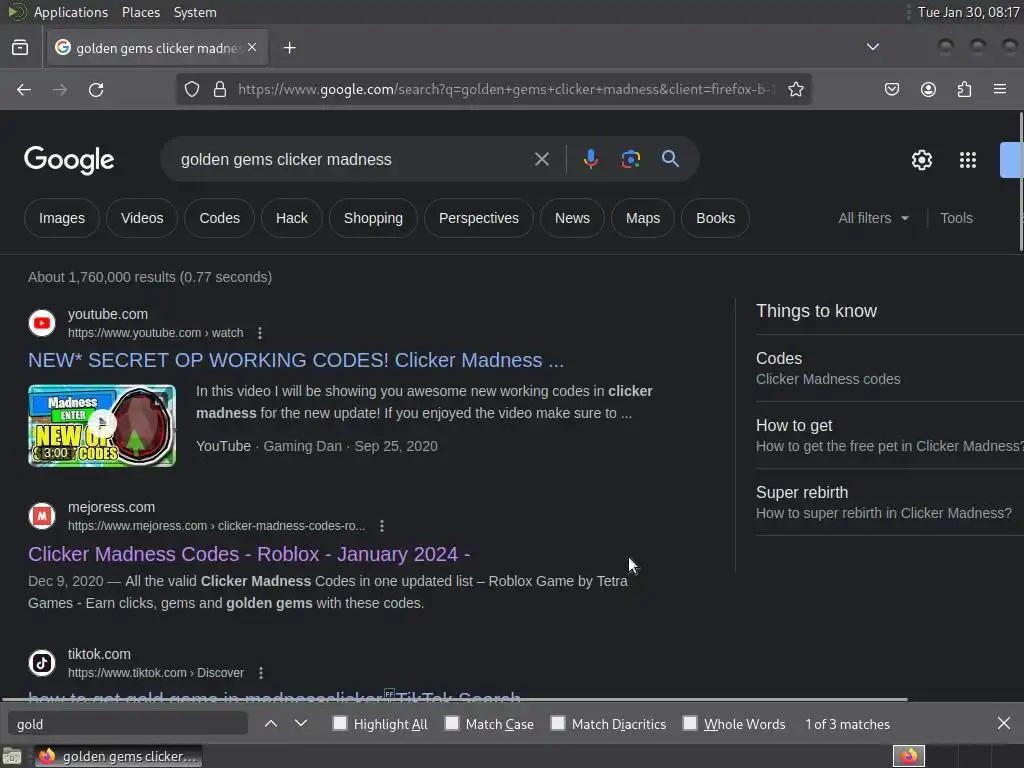The image size is (1024, 768).
Task: Enable the Match Case checkbox
Action: pos(452,724)
